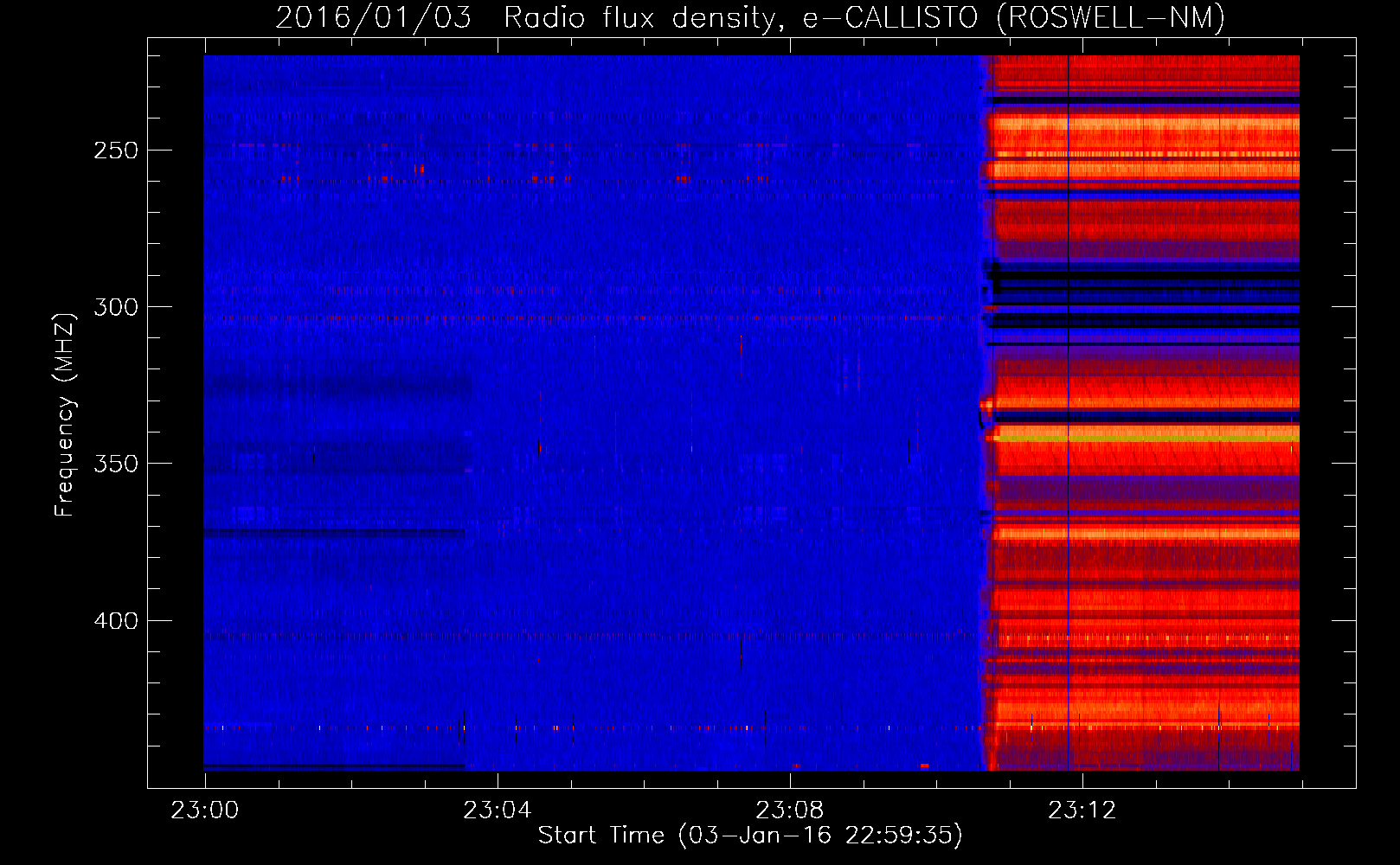Click the '300' frequency axis label
1400x865 pixels.
116,307
